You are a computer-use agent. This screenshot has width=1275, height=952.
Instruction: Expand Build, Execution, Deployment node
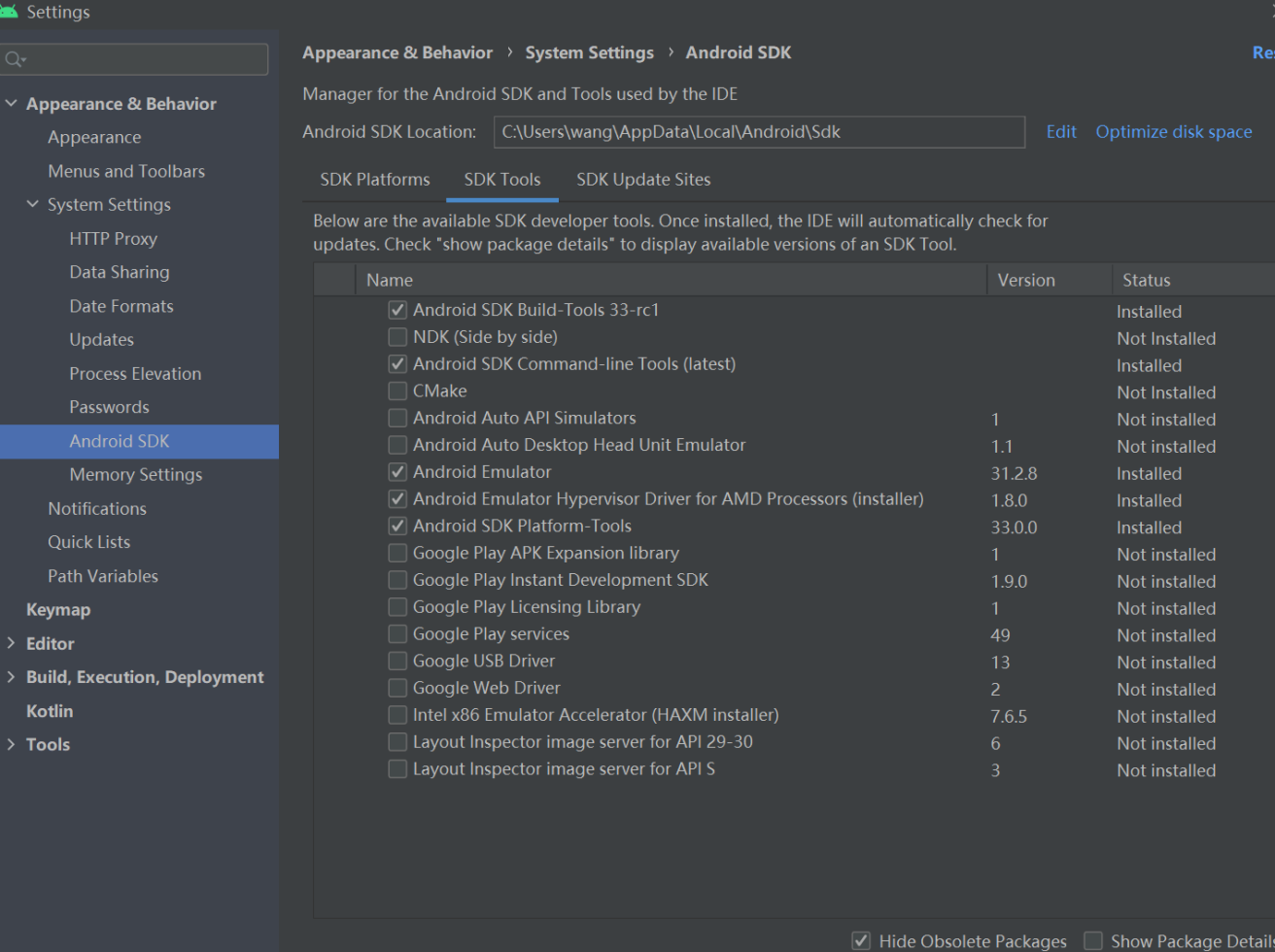point(12,677)
